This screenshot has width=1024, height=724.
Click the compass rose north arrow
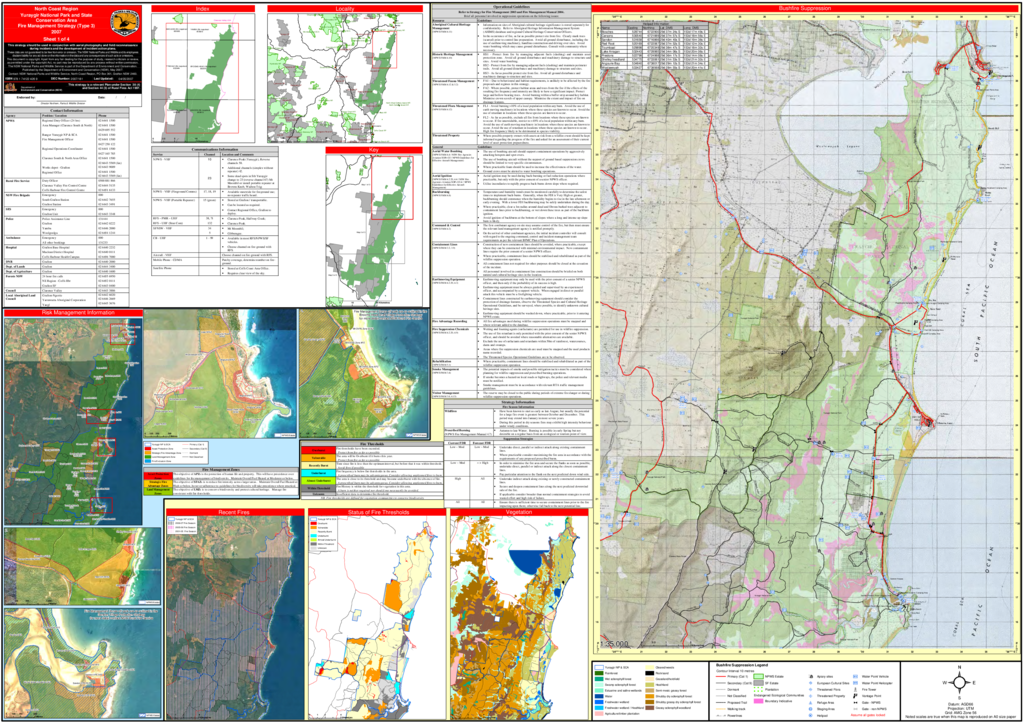pos(959,682)
